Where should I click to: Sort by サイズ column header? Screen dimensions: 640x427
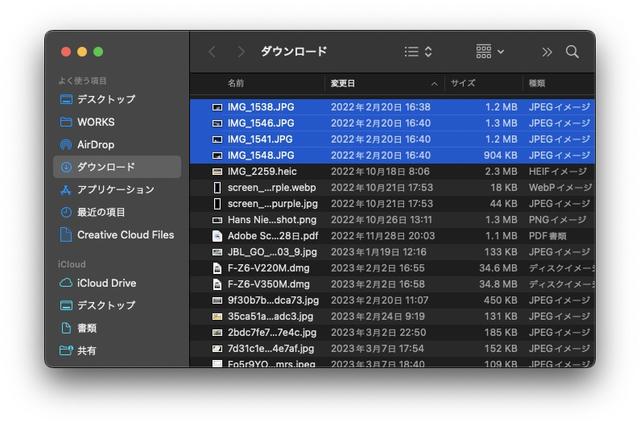tap(463, 83)
